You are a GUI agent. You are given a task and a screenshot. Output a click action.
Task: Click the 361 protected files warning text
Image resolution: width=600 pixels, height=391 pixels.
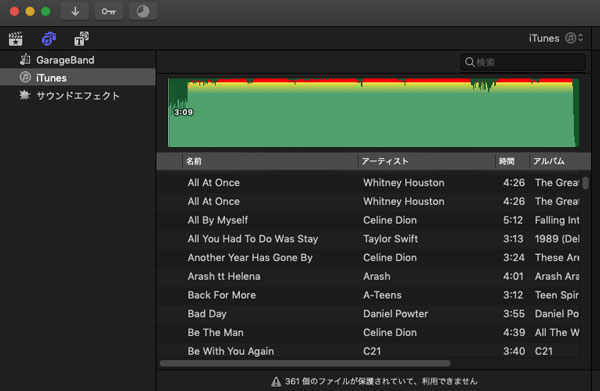point(381,381)
